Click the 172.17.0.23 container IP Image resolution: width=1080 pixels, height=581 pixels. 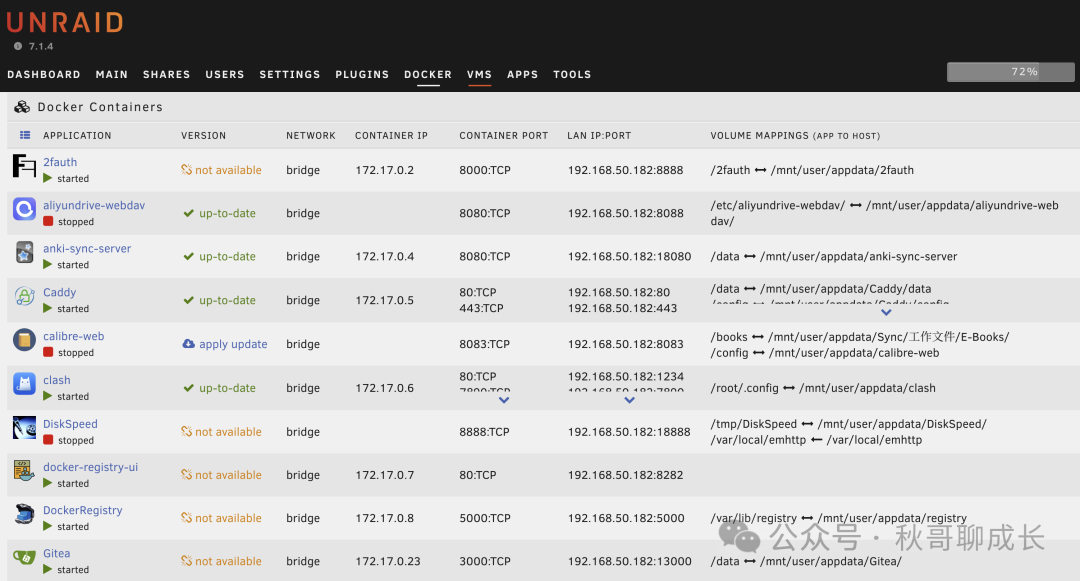tap(388, 561)
